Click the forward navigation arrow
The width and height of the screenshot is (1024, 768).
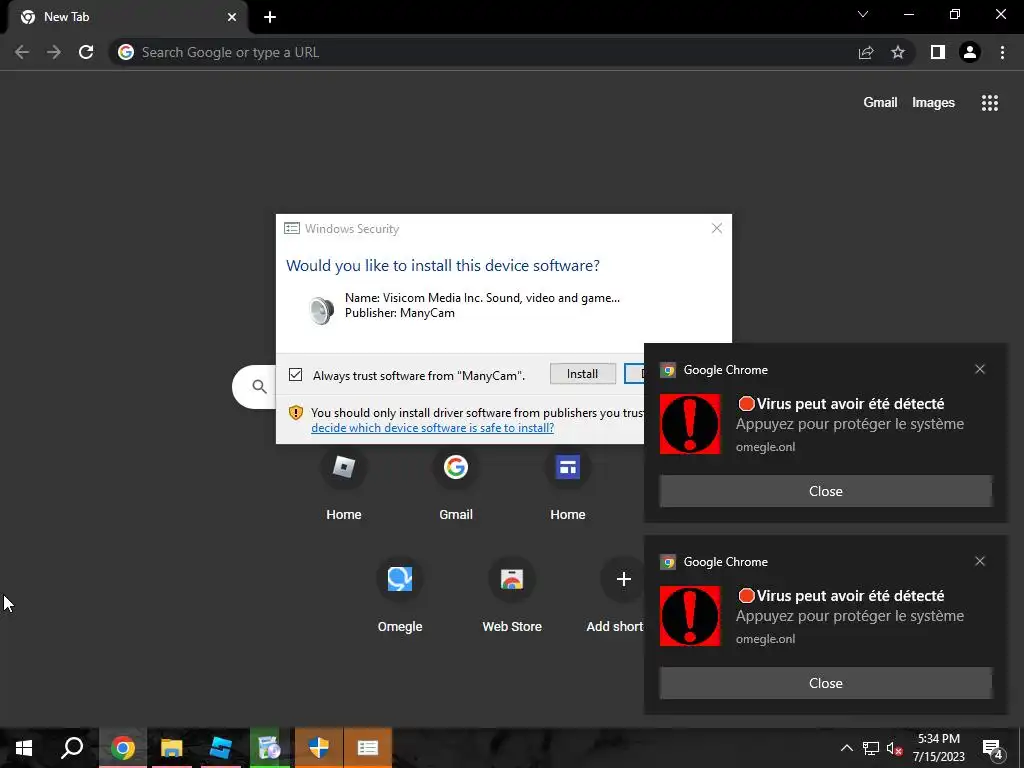pyautogui.click(x=54, y=52)
